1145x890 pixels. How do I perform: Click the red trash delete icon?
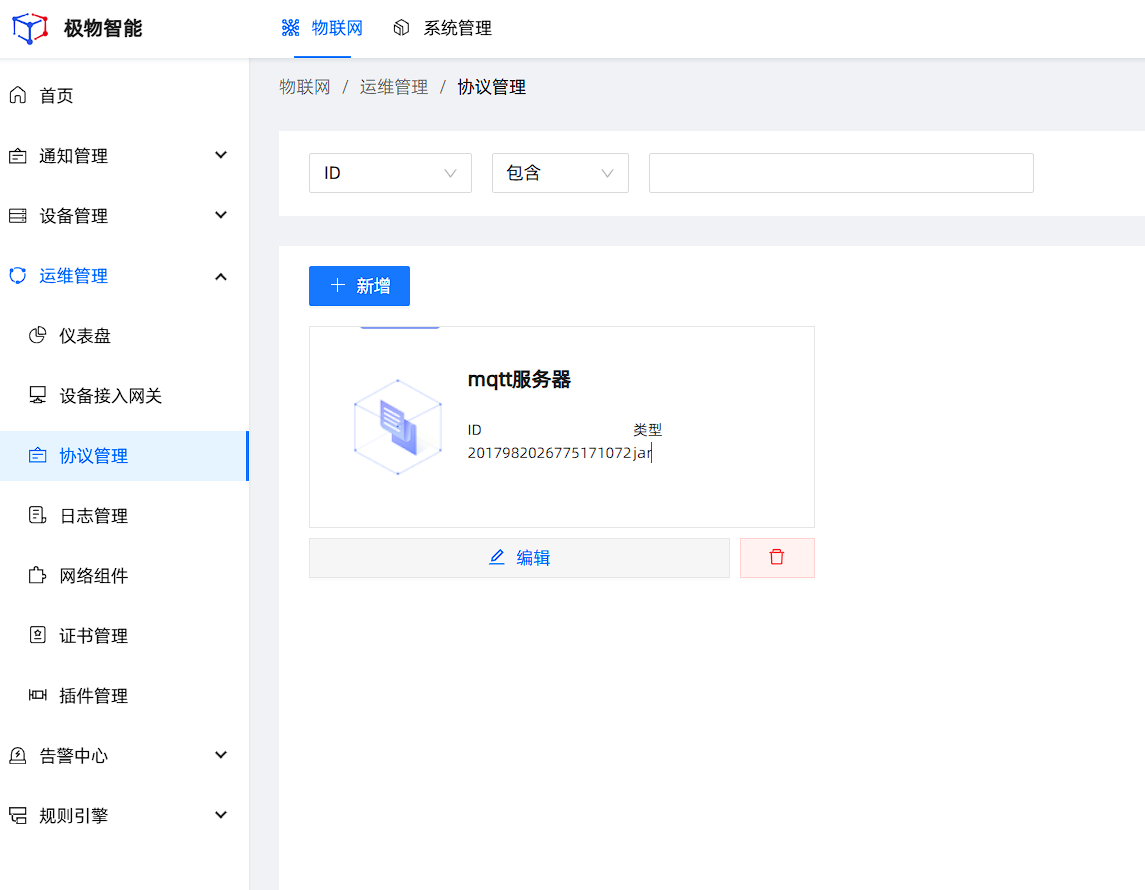click(777, 557)
